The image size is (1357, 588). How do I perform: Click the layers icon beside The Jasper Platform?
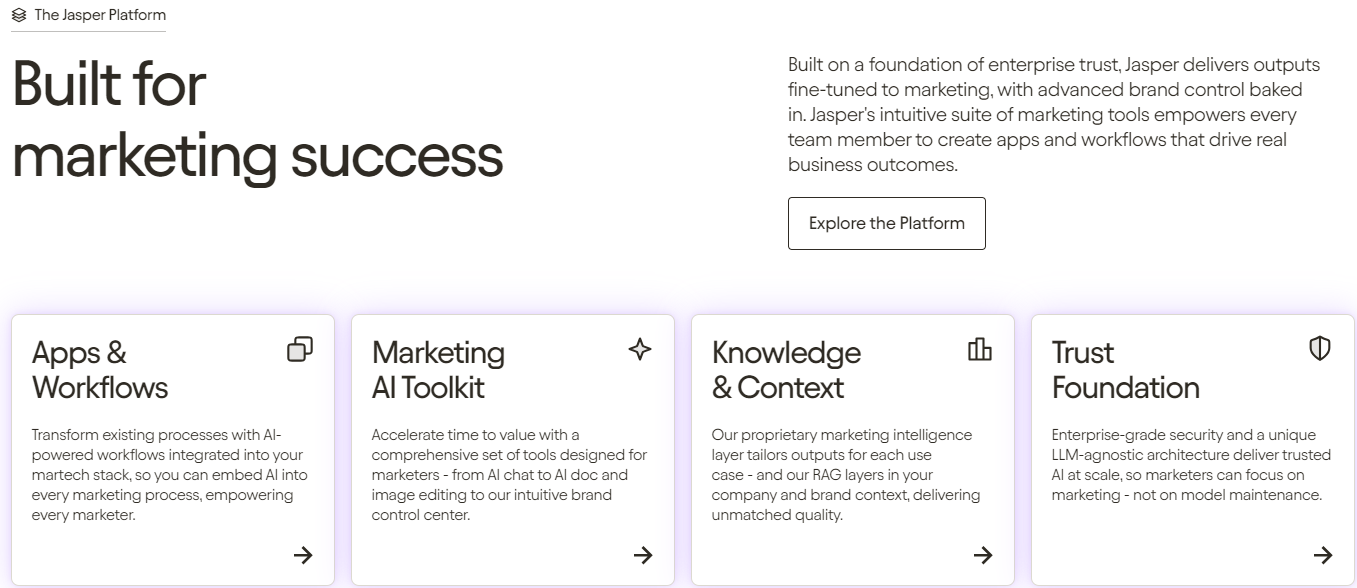click(x=19, y=15)
